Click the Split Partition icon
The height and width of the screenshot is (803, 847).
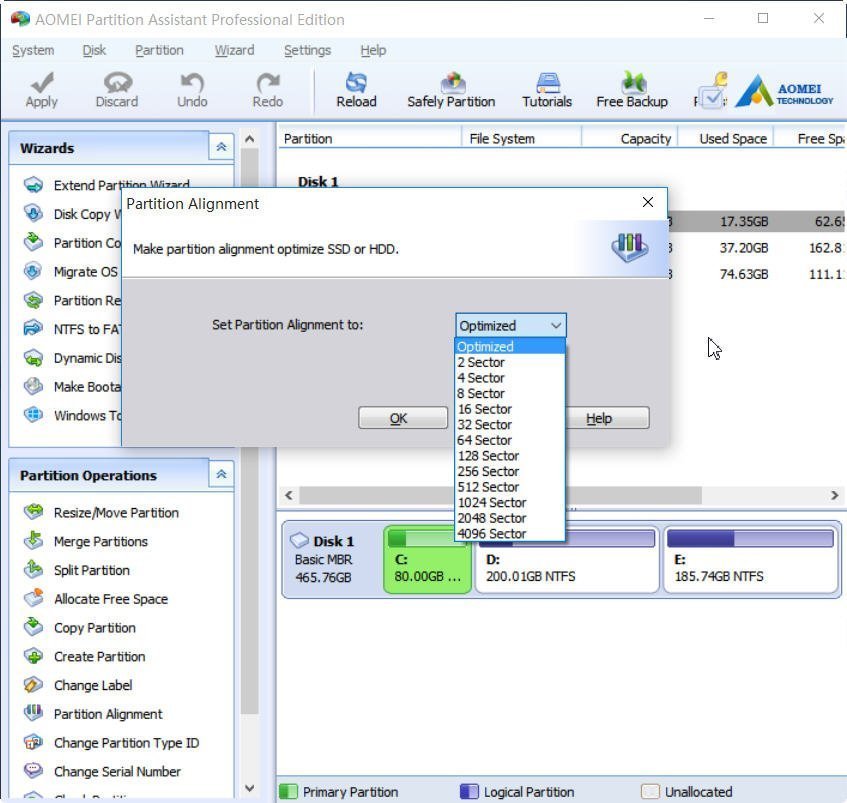pos(33,569)
